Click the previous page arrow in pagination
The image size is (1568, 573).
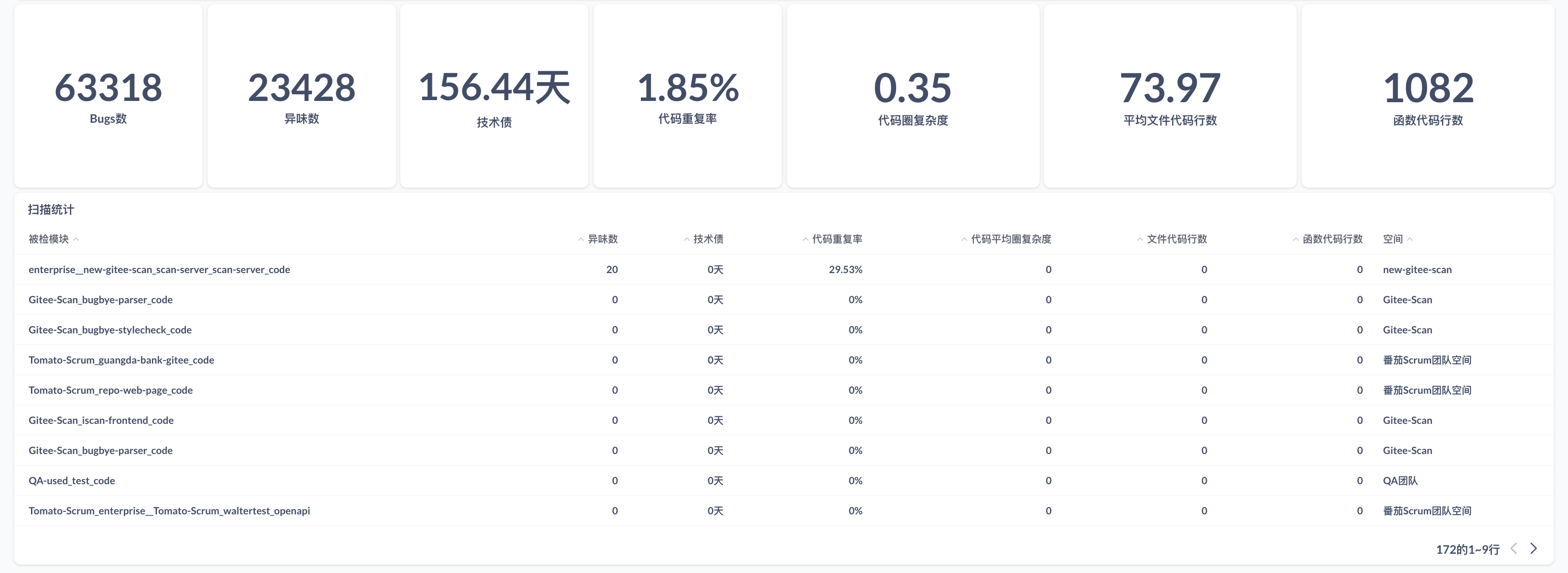(1513, 549)
